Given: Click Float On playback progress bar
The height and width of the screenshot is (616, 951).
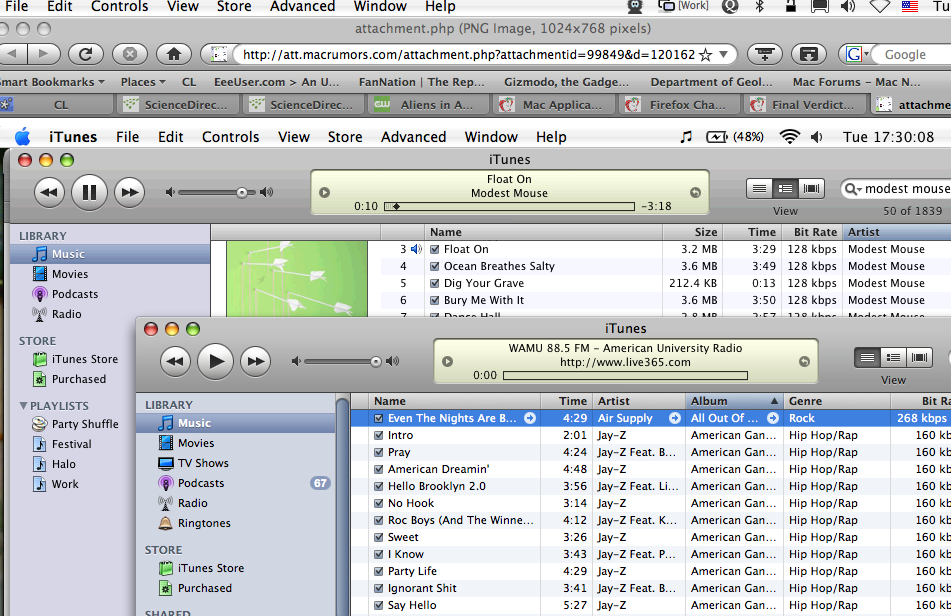Looking at the screenshot, I should 509,206.
